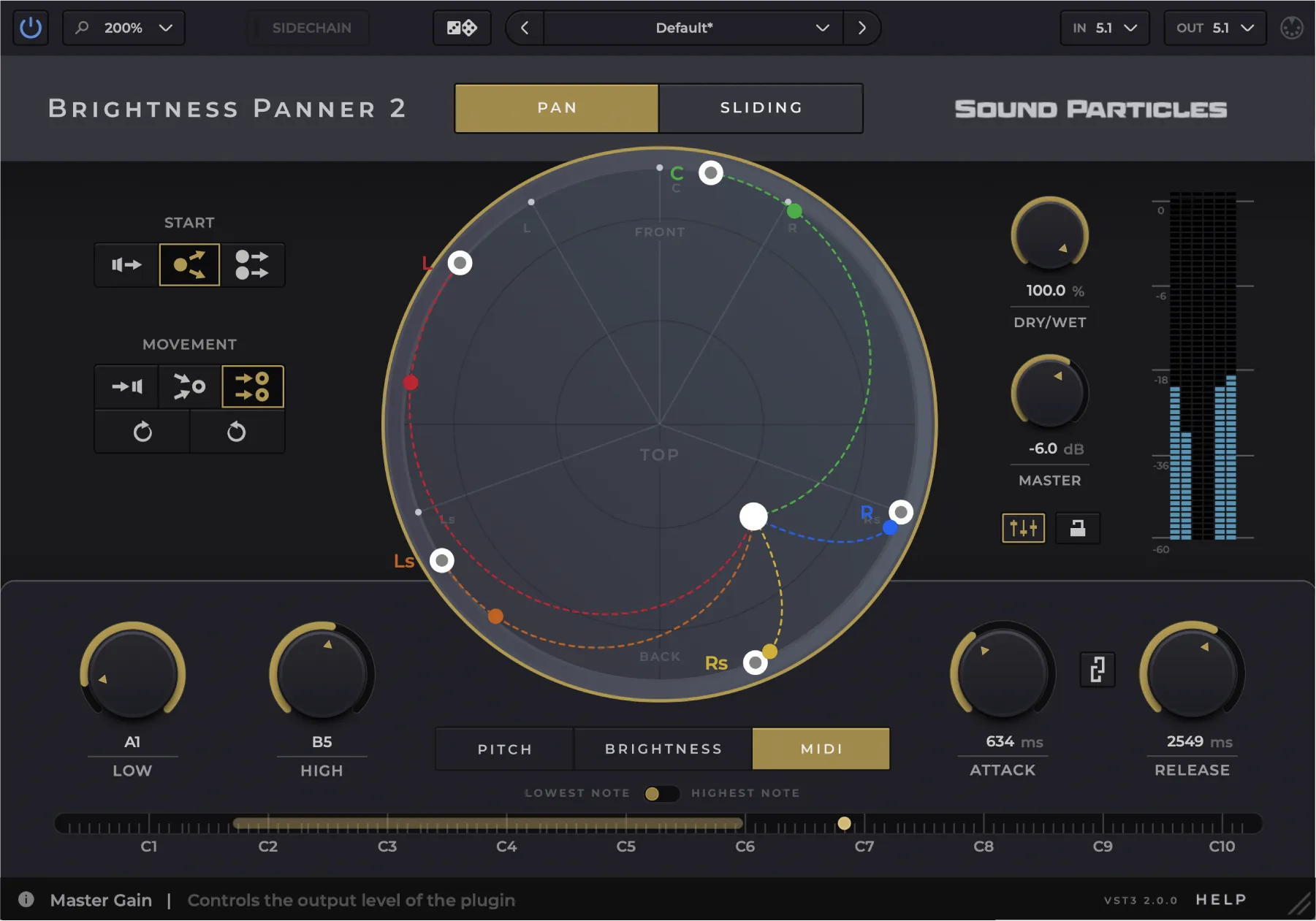
Task: Click the Low note knob
Action: (132, 673)
